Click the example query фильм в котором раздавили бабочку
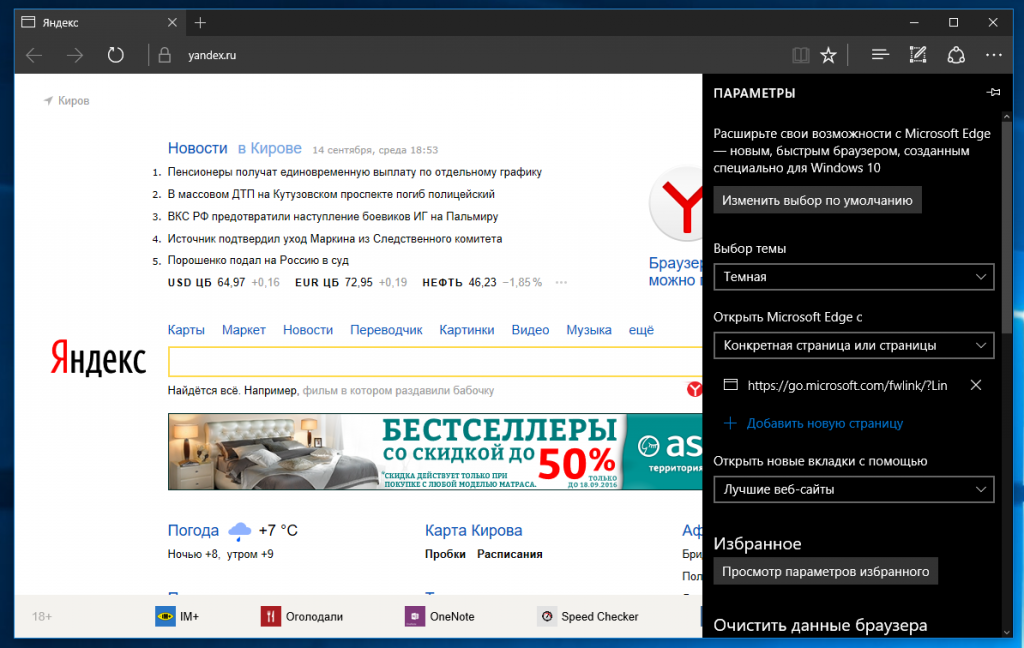 (398, 391)
